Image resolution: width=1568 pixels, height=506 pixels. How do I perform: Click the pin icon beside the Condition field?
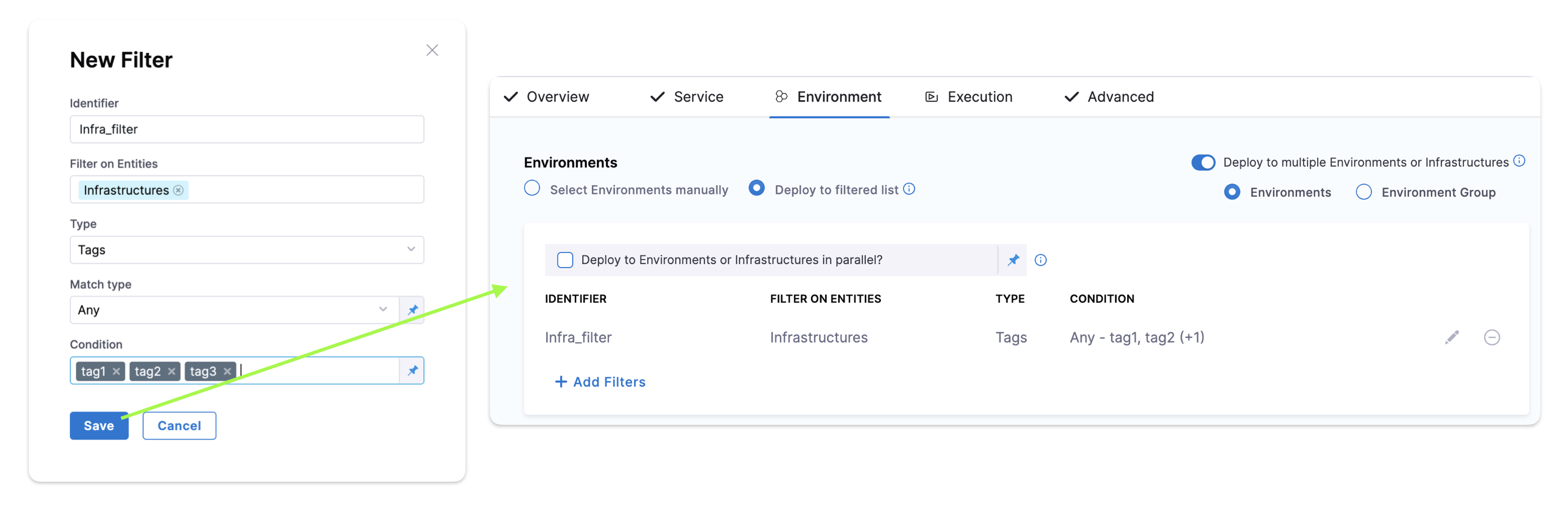coord(413,370)
